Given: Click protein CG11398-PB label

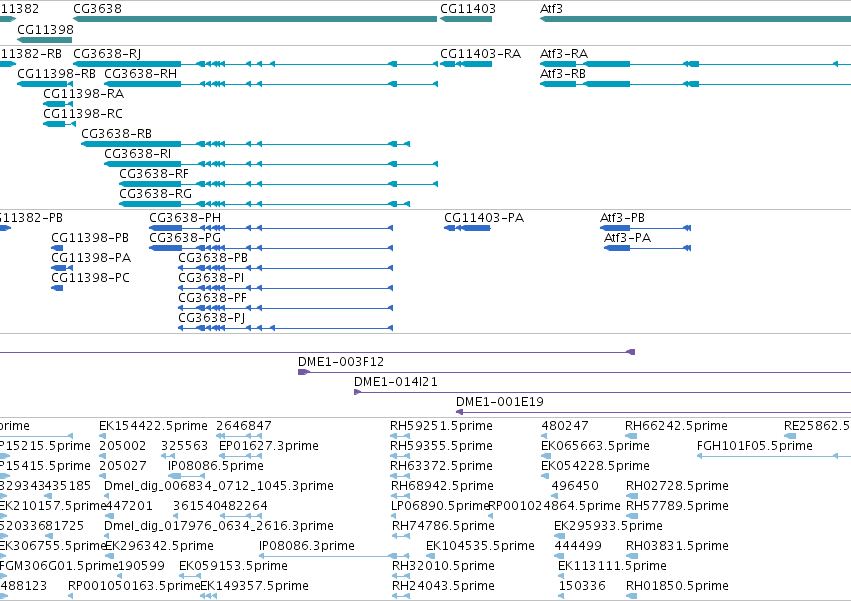Looking at the screenshot, I should pos(90,238).
